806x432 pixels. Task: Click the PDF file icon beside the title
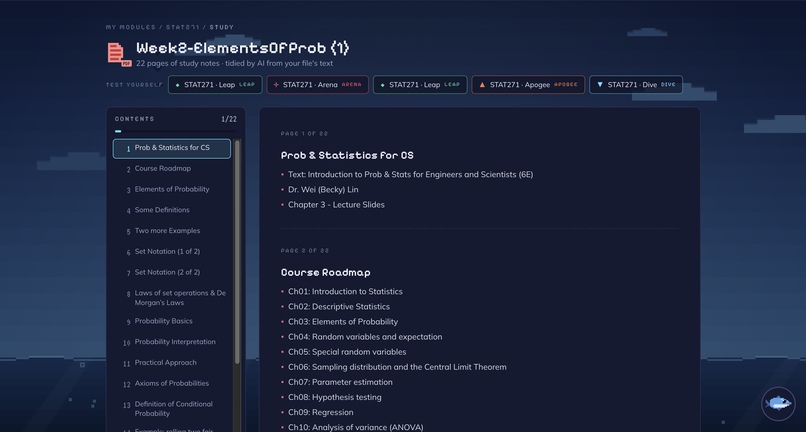[x=119, y=55]
